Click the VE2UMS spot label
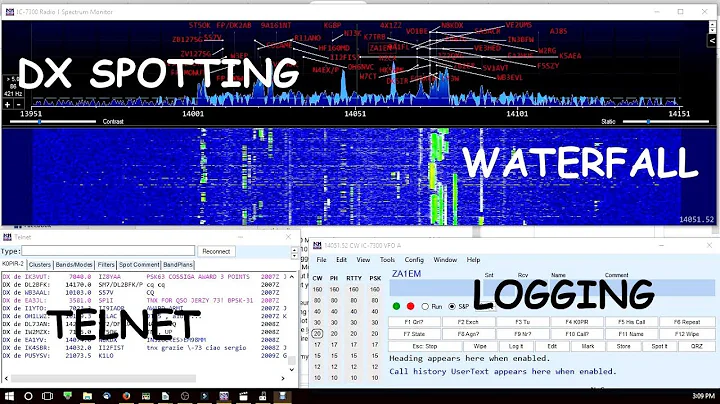 coord(518,25)
